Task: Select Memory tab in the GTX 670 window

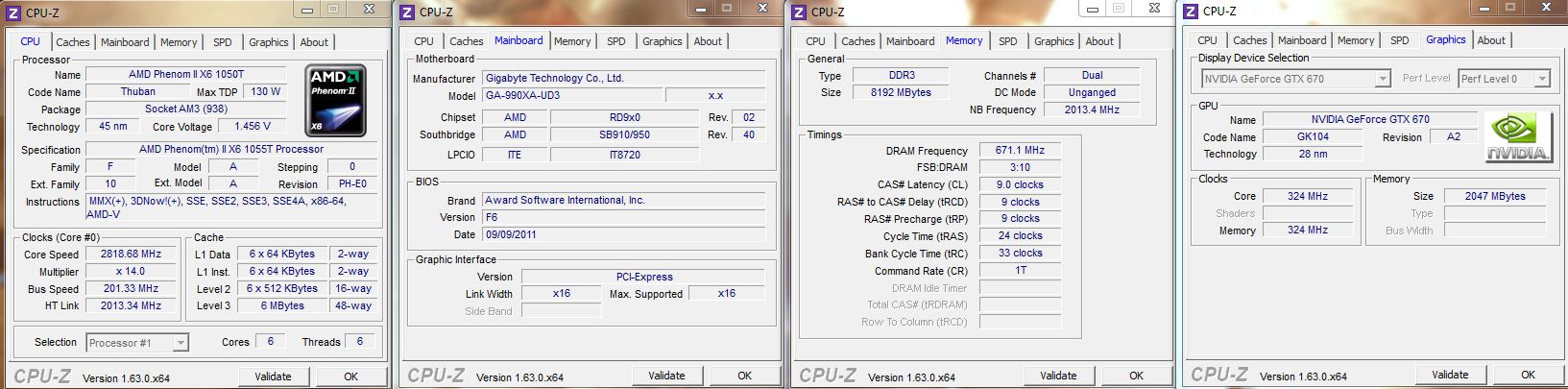Action: pyautogui.click(x=1356, y=40)
